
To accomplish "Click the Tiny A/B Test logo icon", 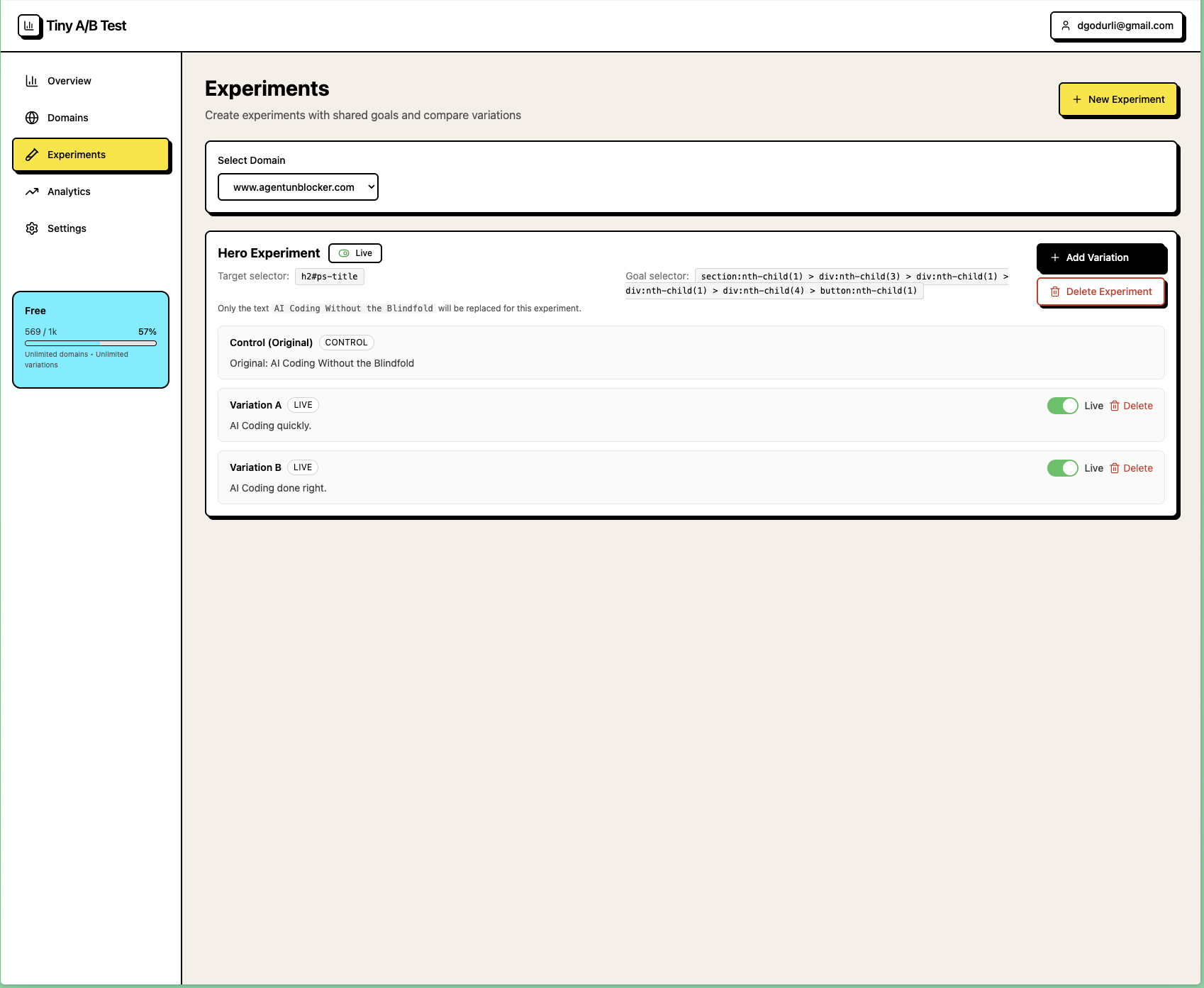I will 29,26.
